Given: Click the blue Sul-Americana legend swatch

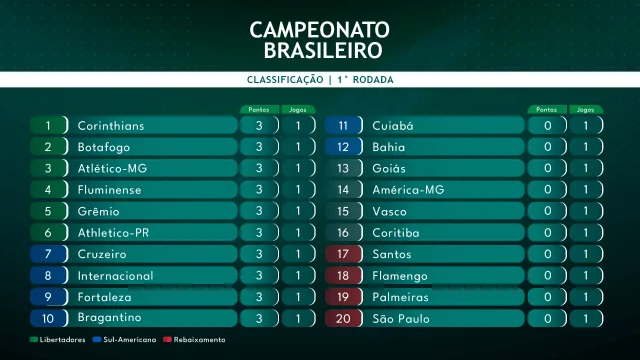Looking at the screenshot, I should pos(97,340).
